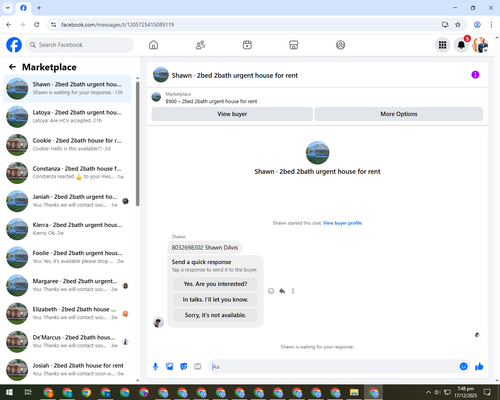Click the back arrow beside Marketplace

pyautogui.click(x=12, y=67)
